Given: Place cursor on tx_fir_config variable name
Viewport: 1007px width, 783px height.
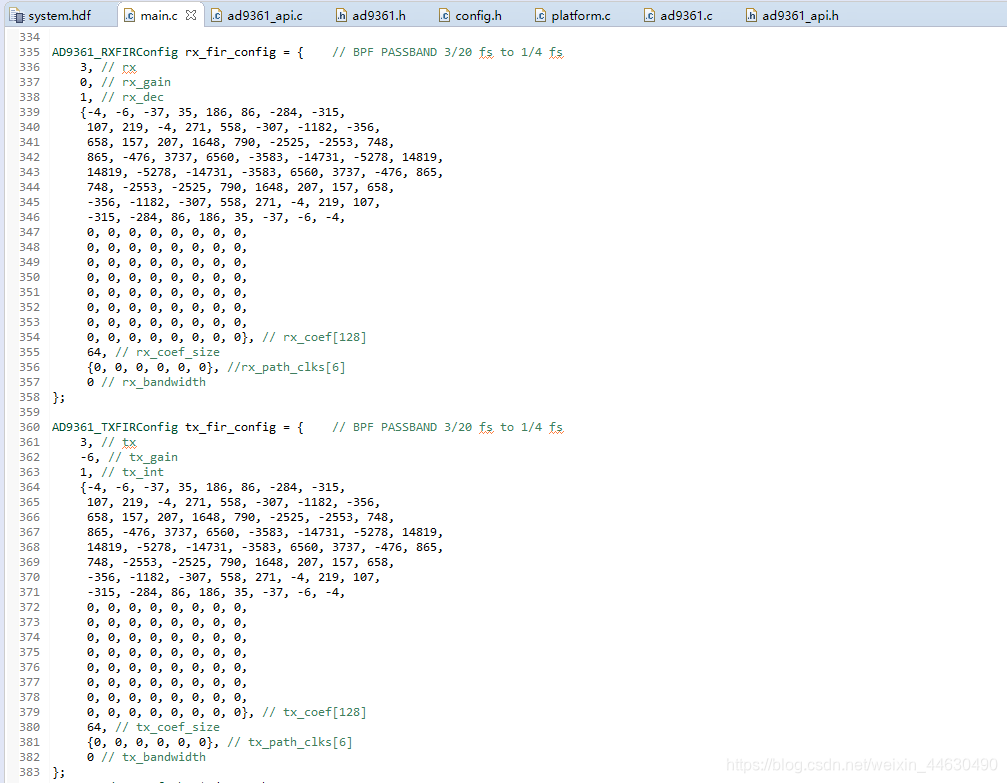Looking at the screenshot, I should click(231, 427).
